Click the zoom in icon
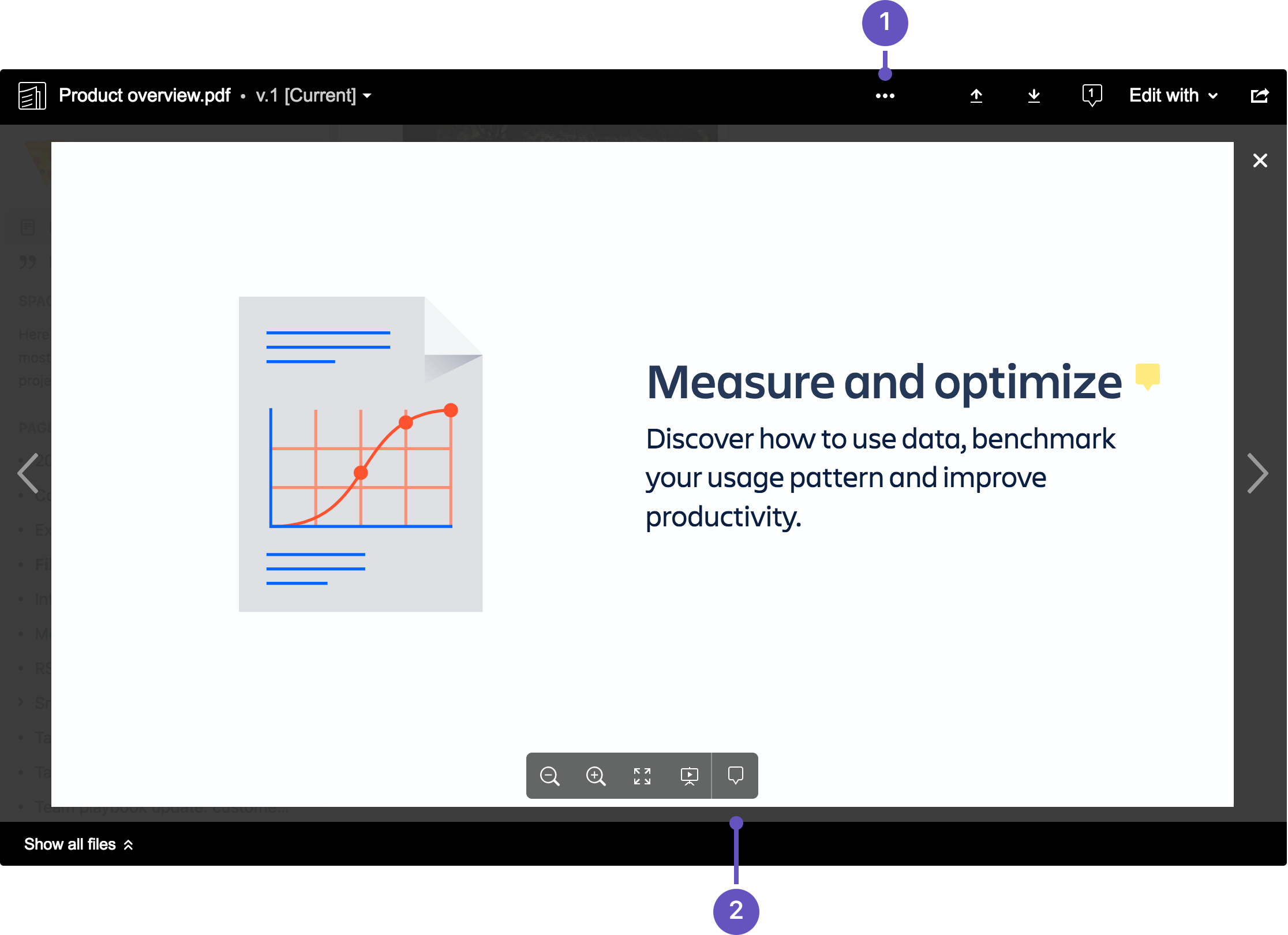 click(597, 775)
